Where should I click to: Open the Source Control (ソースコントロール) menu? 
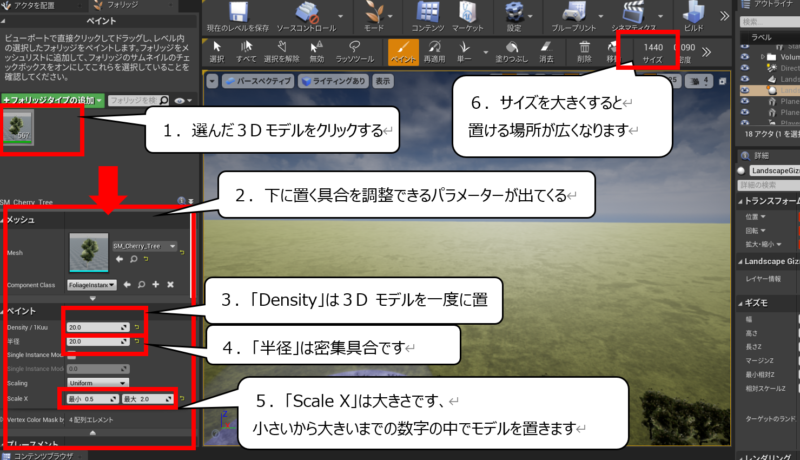coord(307,16)
